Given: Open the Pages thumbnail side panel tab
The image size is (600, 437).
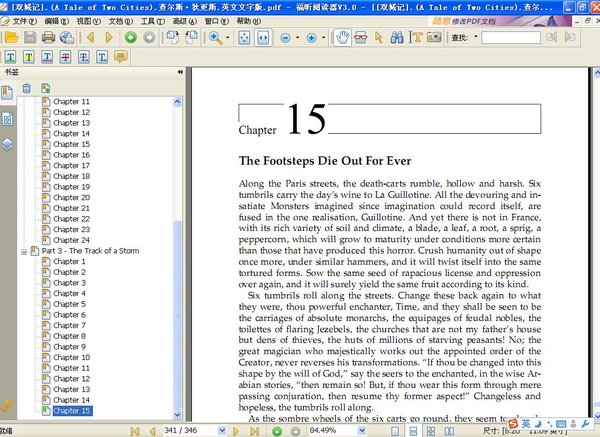Looking at the screenshot, I should click(x=7, y=119).
